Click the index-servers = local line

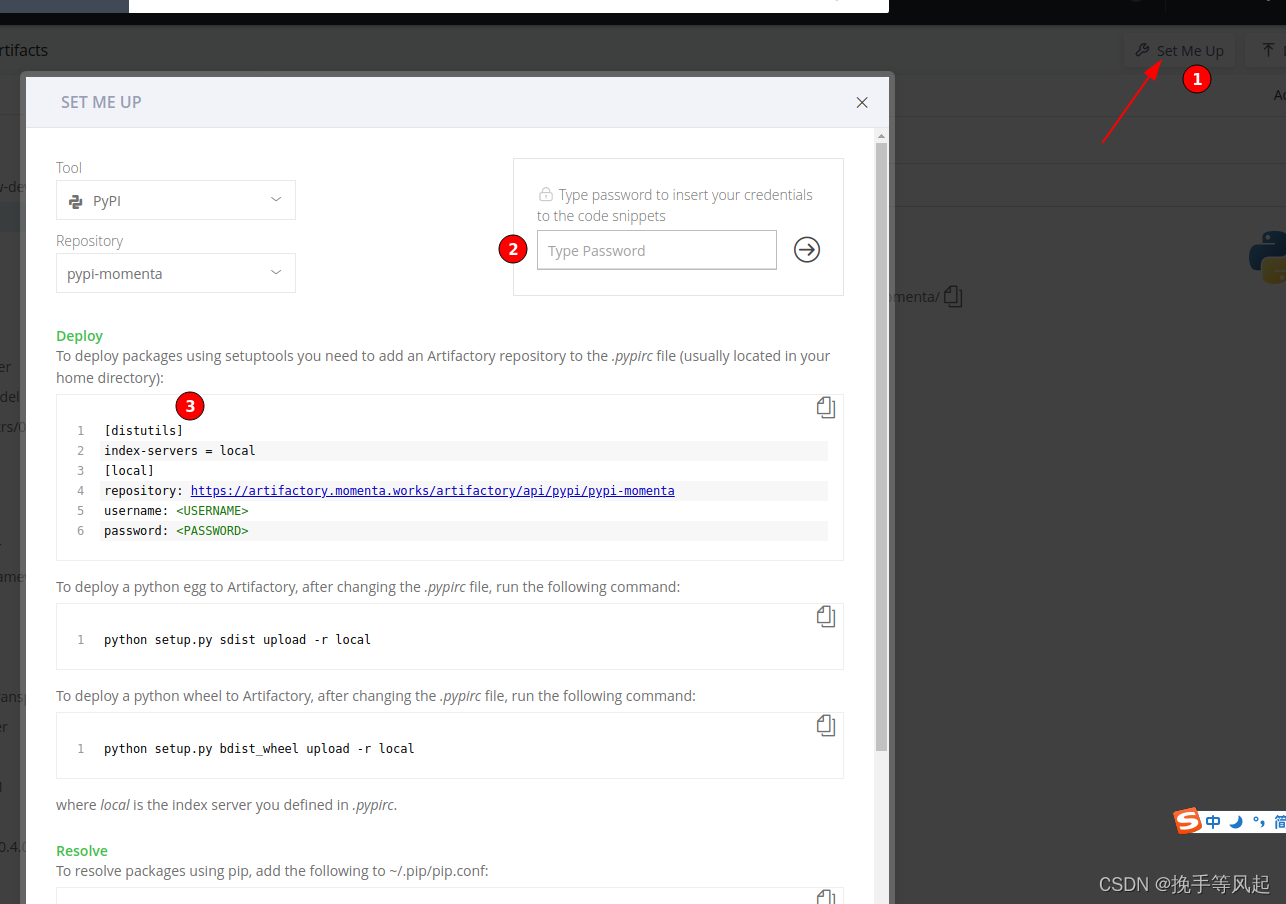point(180,451)
